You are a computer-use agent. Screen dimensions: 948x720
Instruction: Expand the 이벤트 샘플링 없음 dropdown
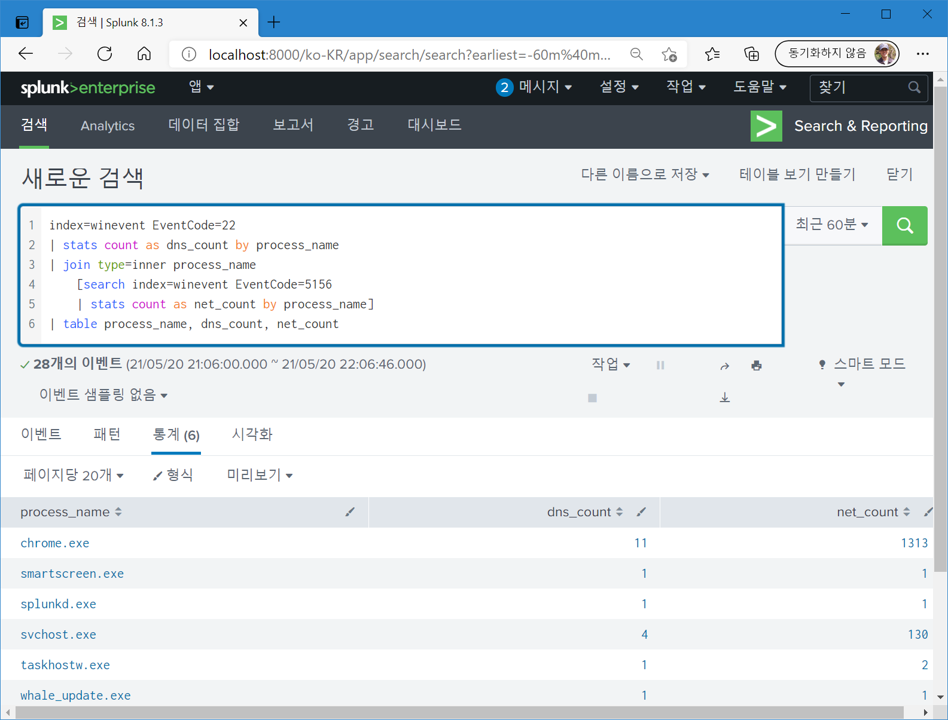point(100,394)
